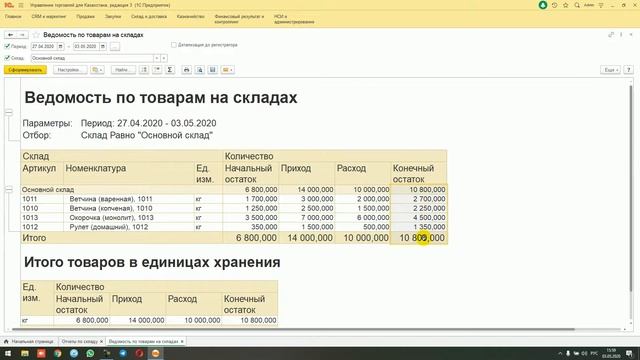Open the title bar service settings icon

(601, 5)
